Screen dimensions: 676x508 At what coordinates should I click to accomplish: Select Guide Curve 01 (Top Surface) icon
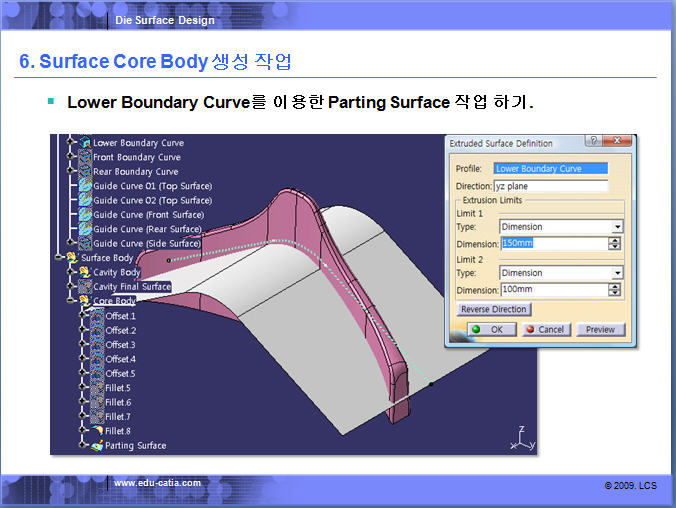tap(85, 186)
